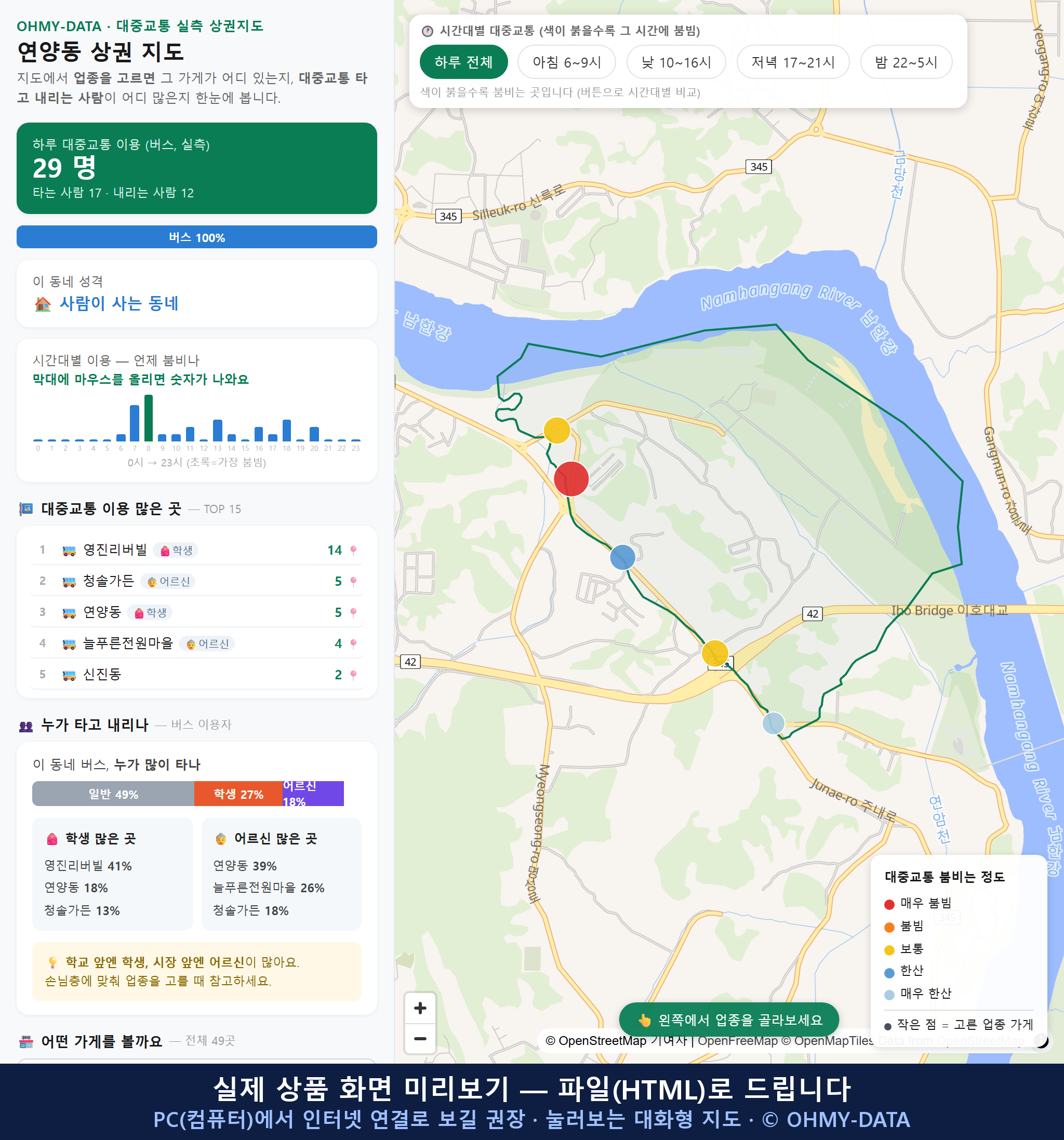This screenshot has width=1064, height=1140.
Task: Click the elder icon in 어르신 많은 곳
Action: tap(221, 839)
